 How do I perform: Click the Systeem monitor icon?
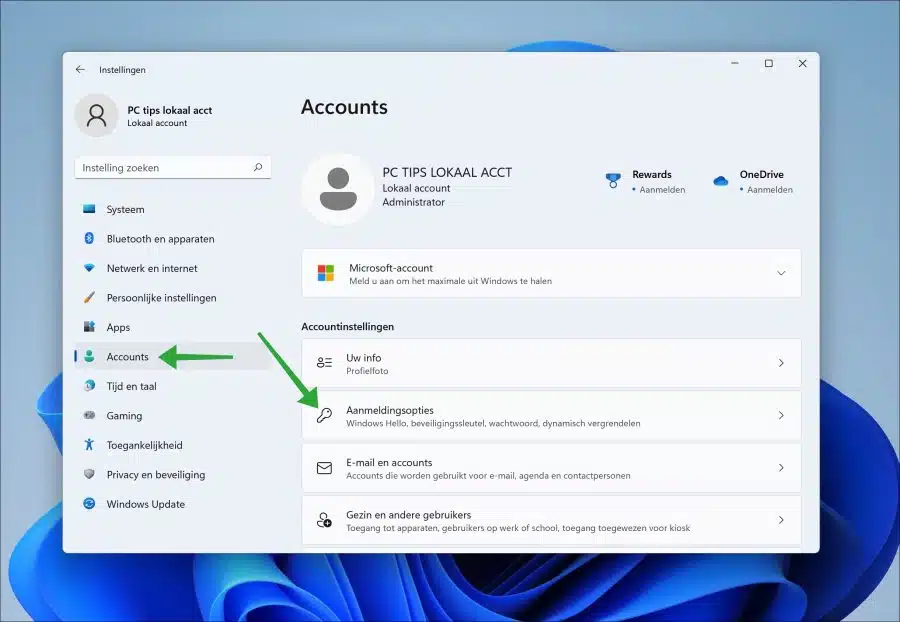tap(89, 209)
